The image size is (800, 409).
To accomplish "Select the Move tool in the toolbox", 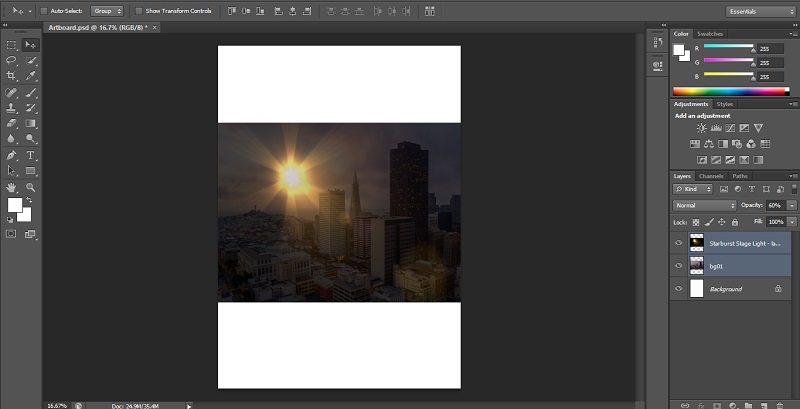I will pos(31,45).
